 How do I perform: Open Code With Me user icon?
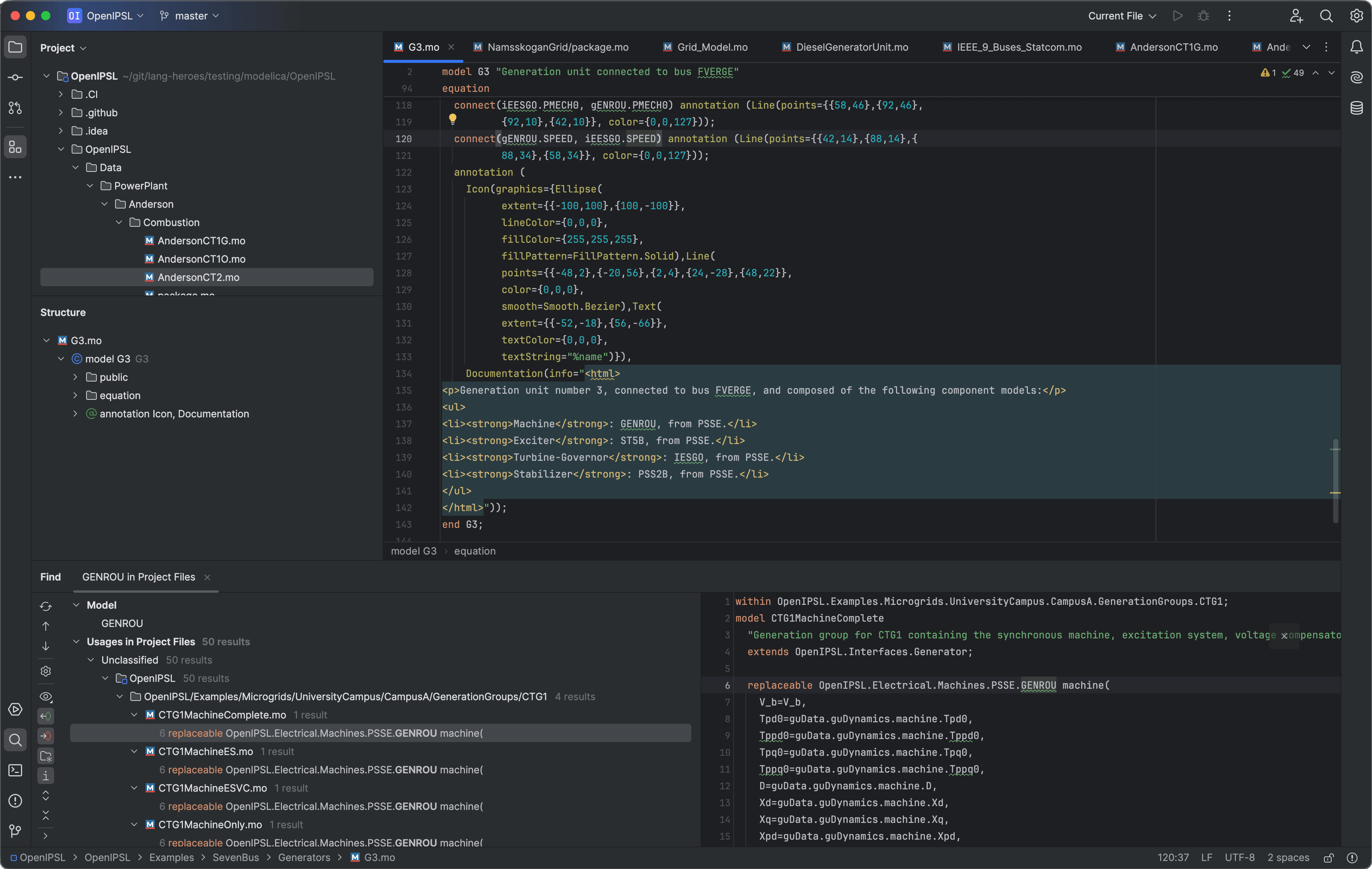pos(1296,16)
